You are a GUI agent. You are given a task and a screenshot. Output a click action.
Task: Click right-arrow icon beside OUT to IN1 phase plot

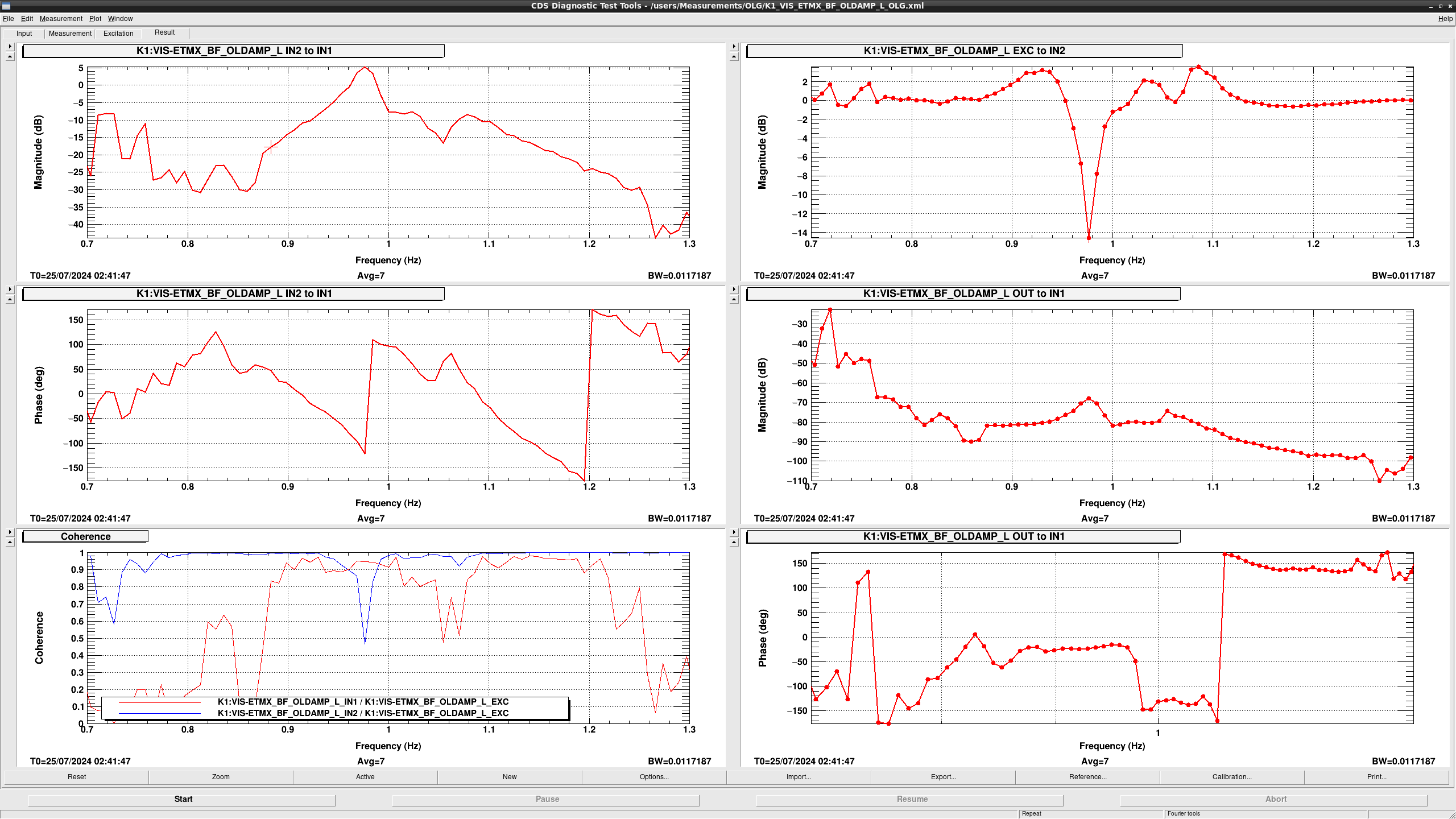click(734, 532)
